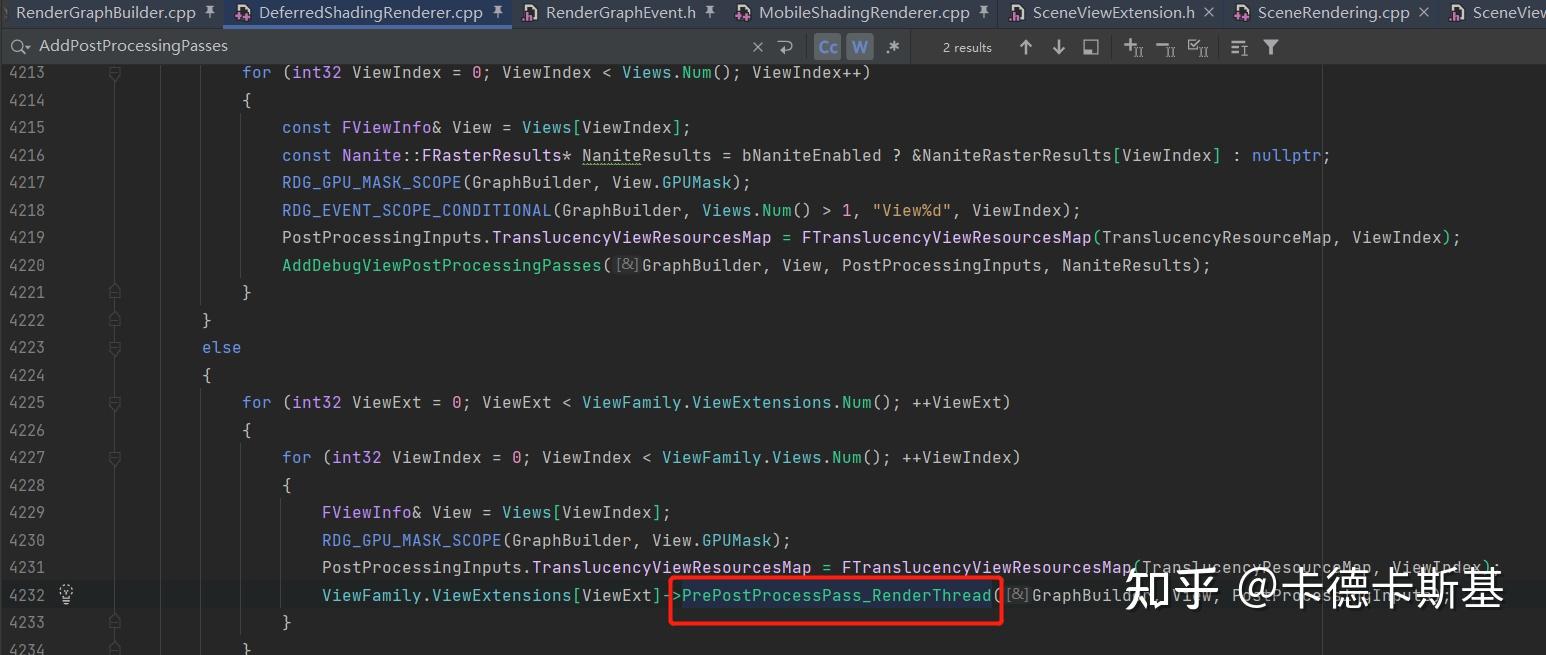Open search history magnifier dropdown
This screenshot has height=655, width=1546.
pyautogui.click(x=19, y=46)
